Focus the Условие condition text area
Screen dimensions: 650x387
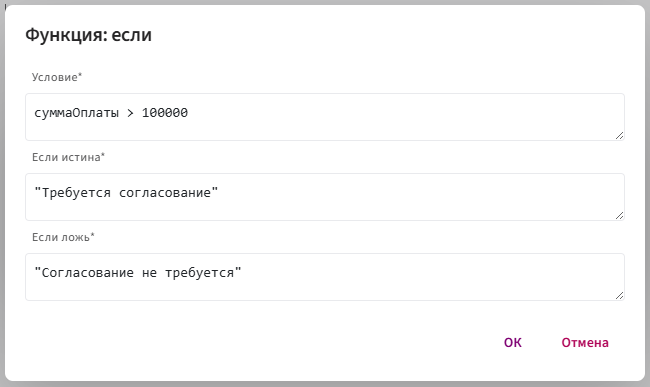325,117
